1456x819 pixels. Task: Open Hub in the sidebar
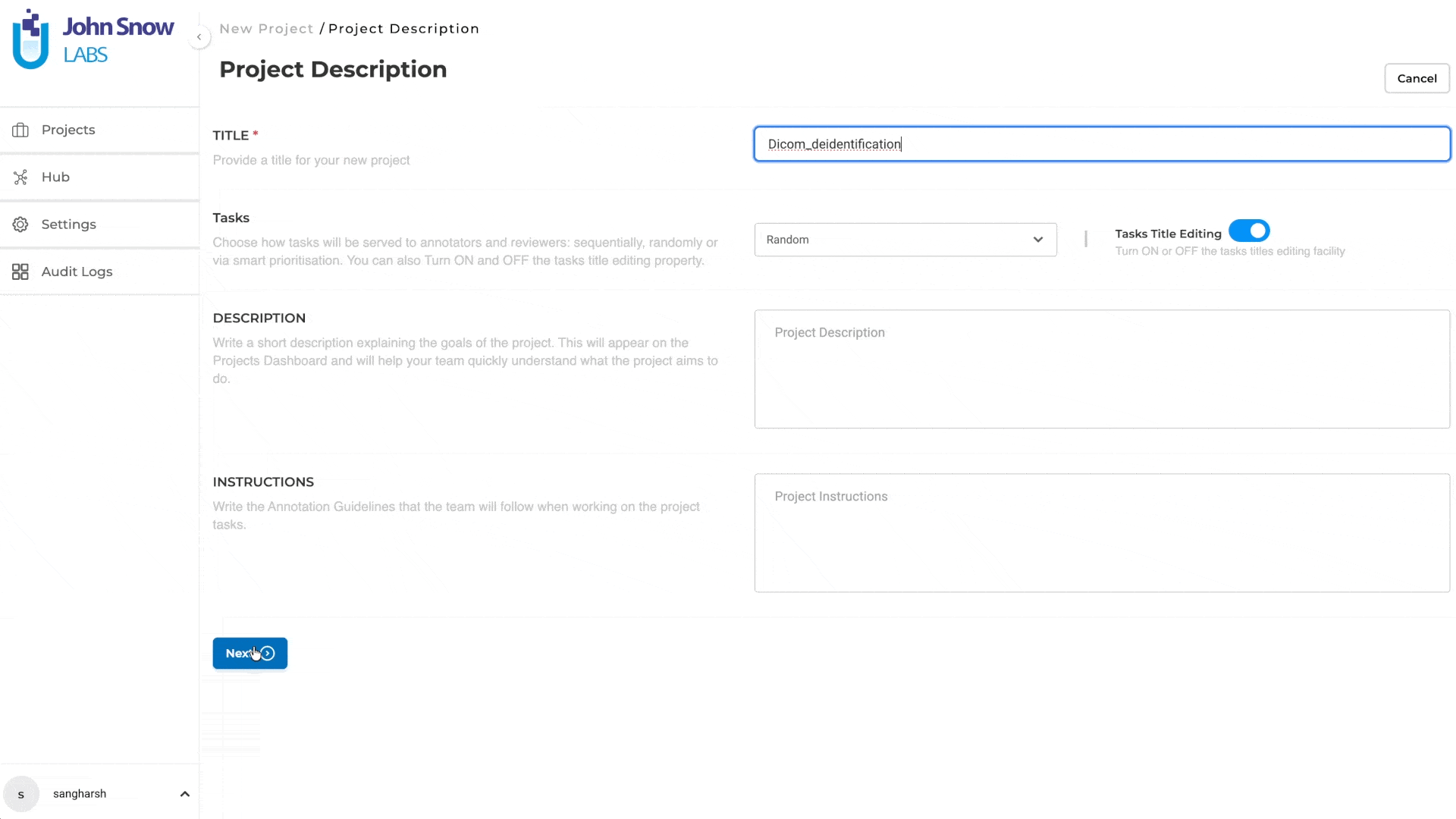tap(99, 177)
